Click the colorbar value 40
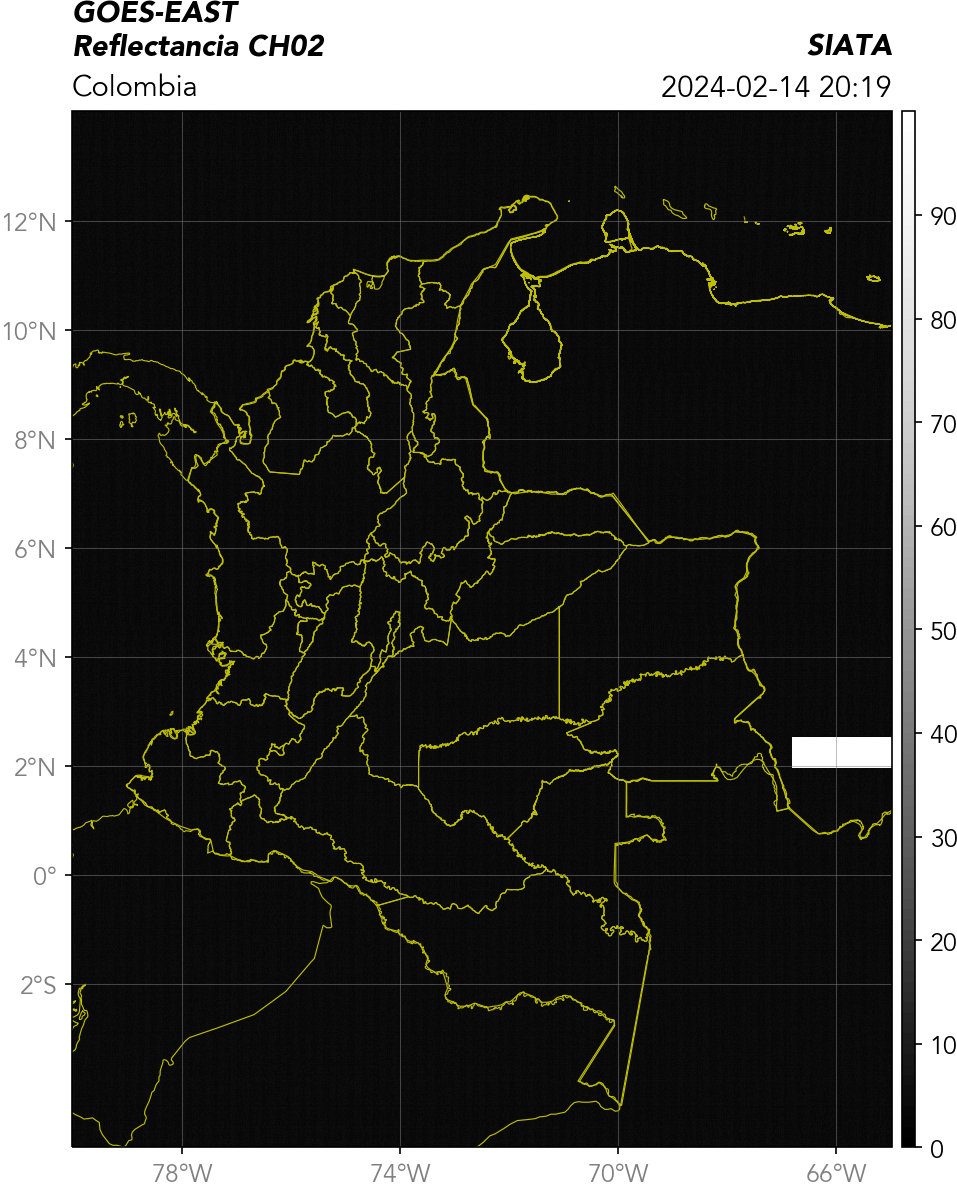Screen dimensions: 957x1188 point(943,734)
